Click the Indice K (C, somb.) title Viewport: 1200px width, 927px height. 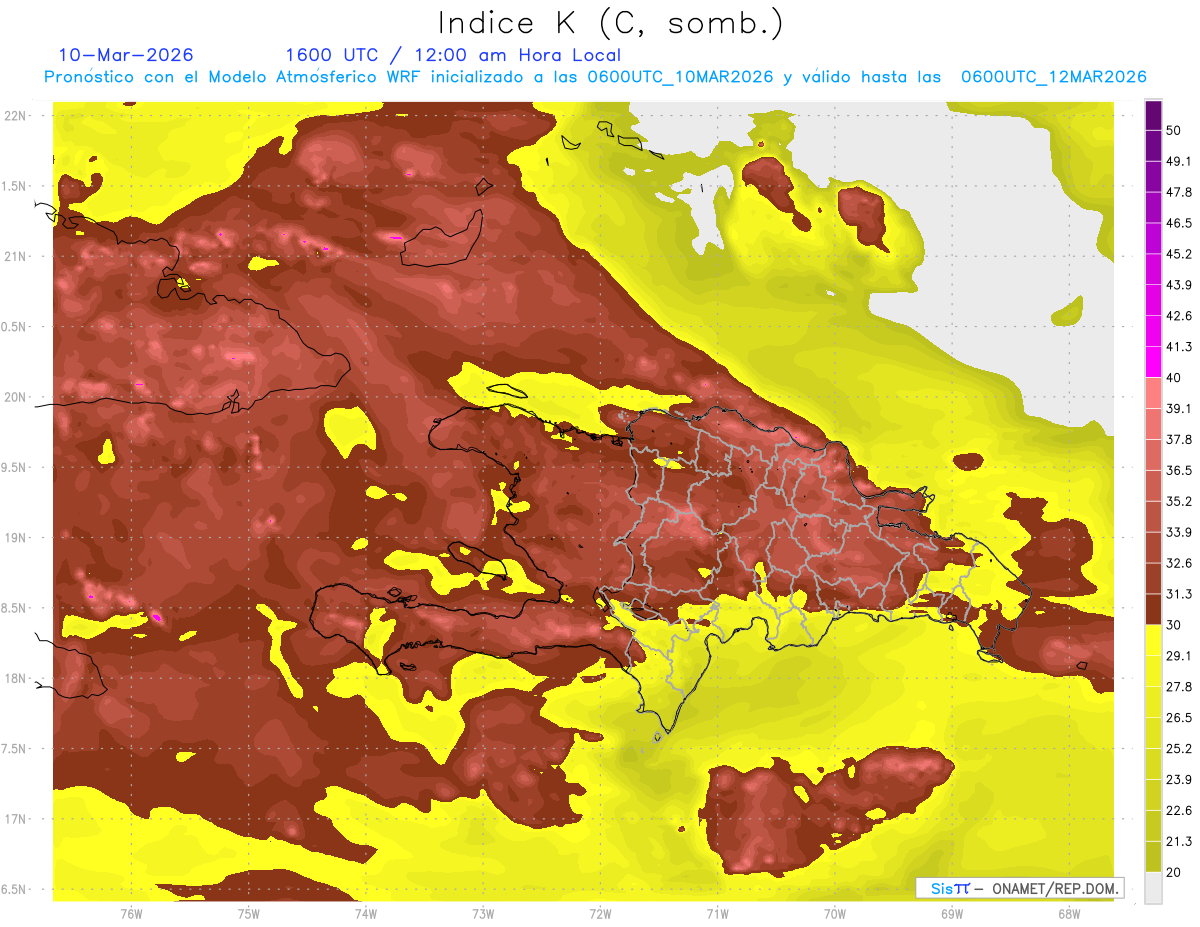point(611,23)
